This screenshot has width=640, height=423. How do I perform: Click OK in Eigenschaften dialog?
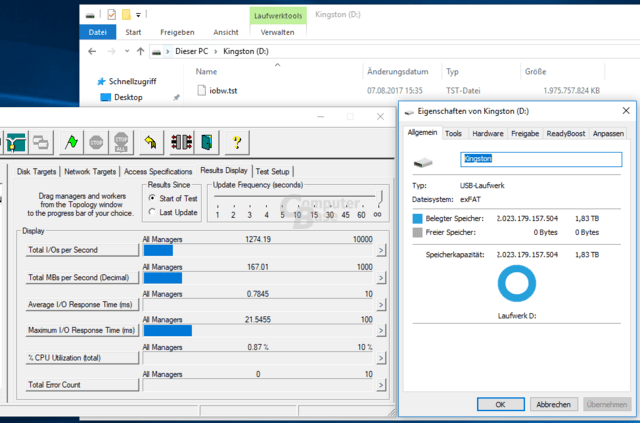pyautogui.click(x=500, y=405)
